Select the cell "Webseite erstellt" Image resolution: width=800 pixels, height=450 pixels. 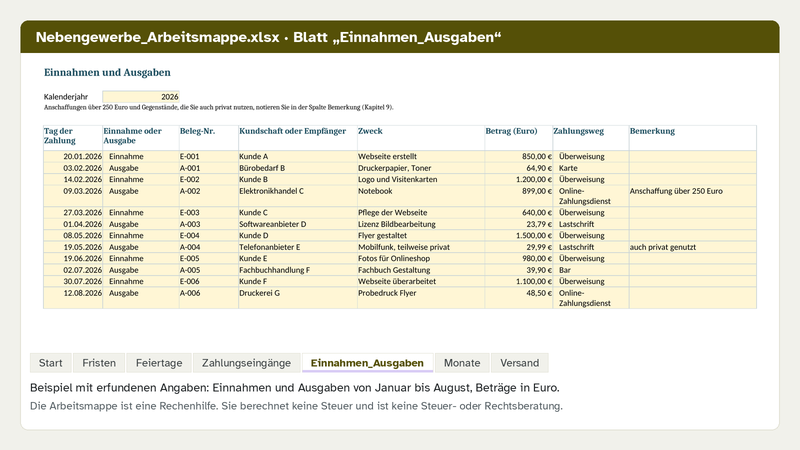point(421,157)
